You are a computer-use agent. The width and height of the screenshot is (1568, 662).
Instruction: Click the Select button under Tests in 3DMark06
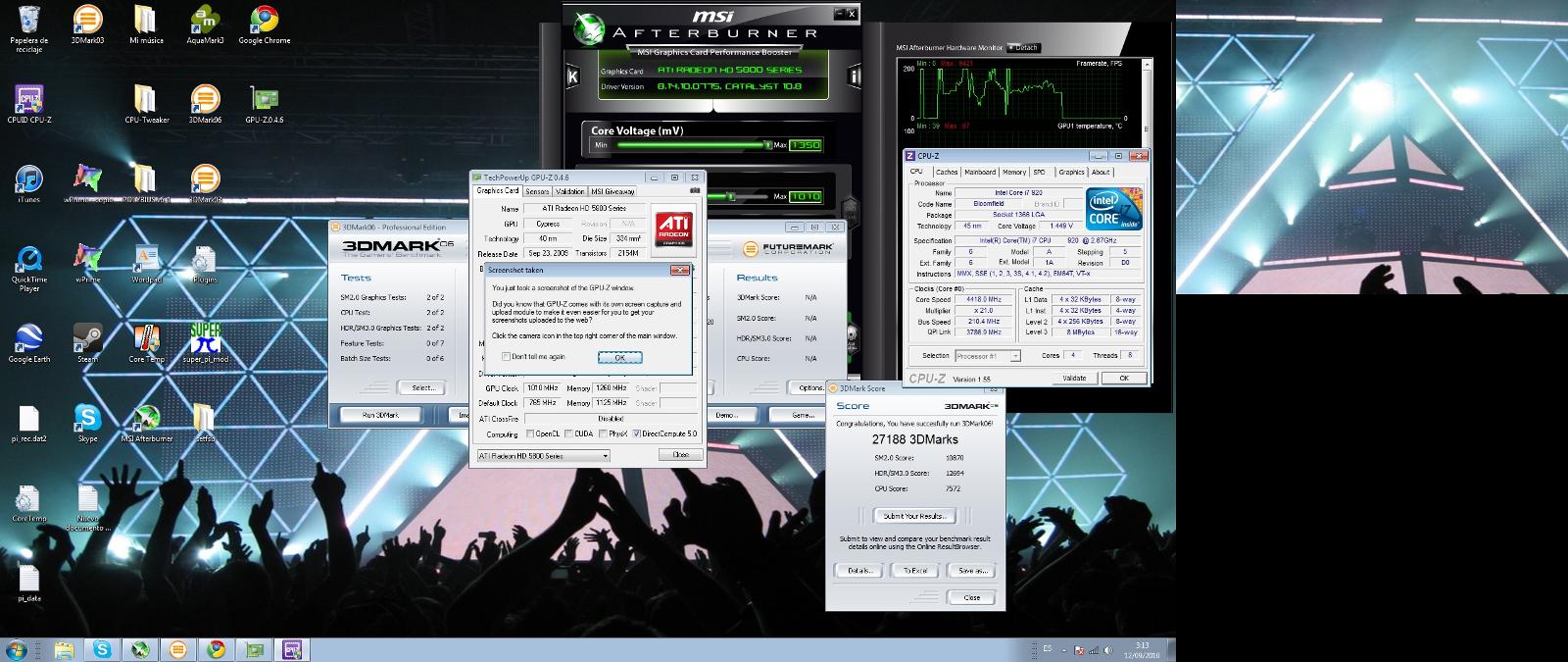pos(423,387)
